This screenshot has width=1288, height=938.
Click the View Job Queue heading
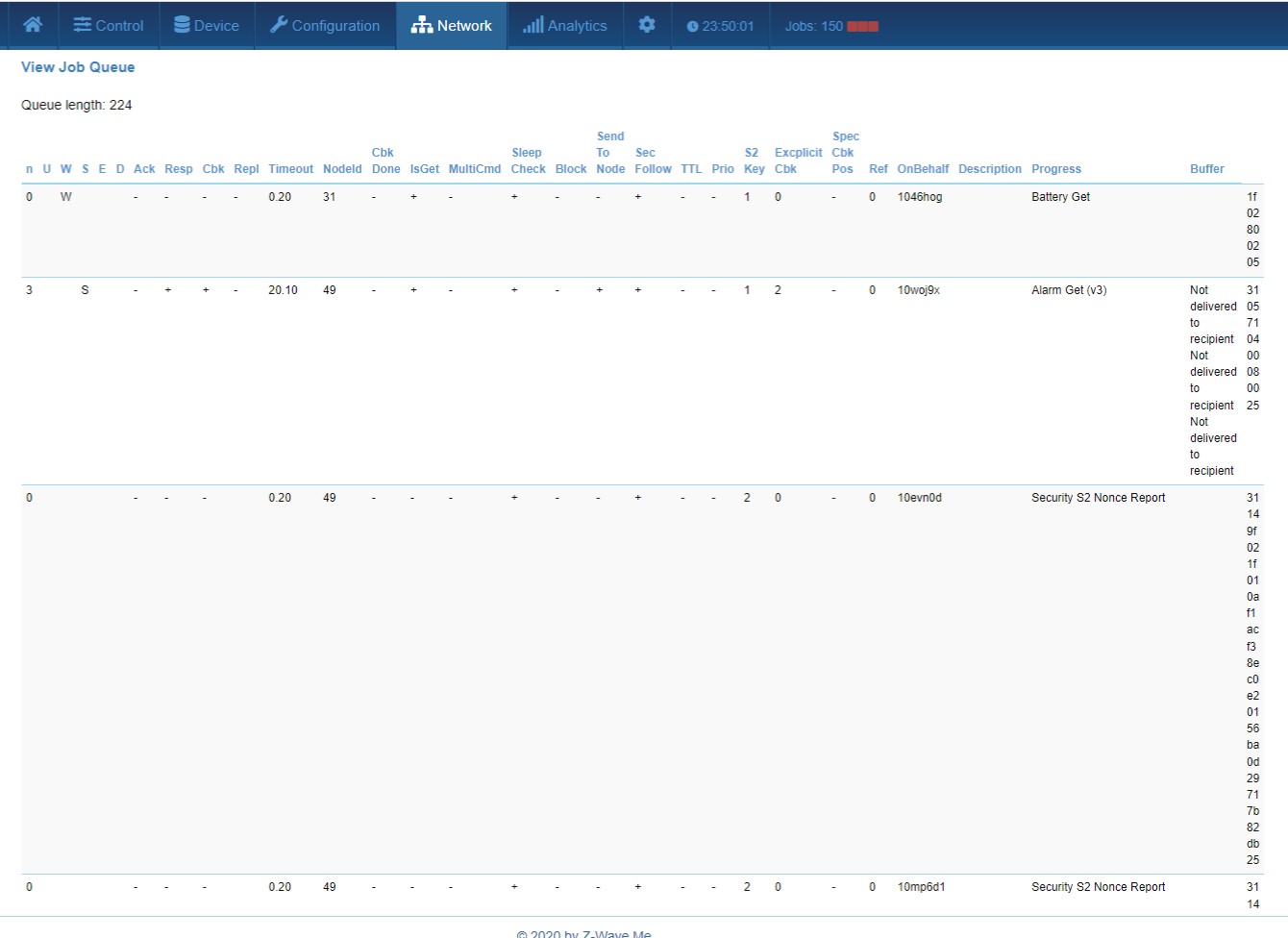[78, 67]
